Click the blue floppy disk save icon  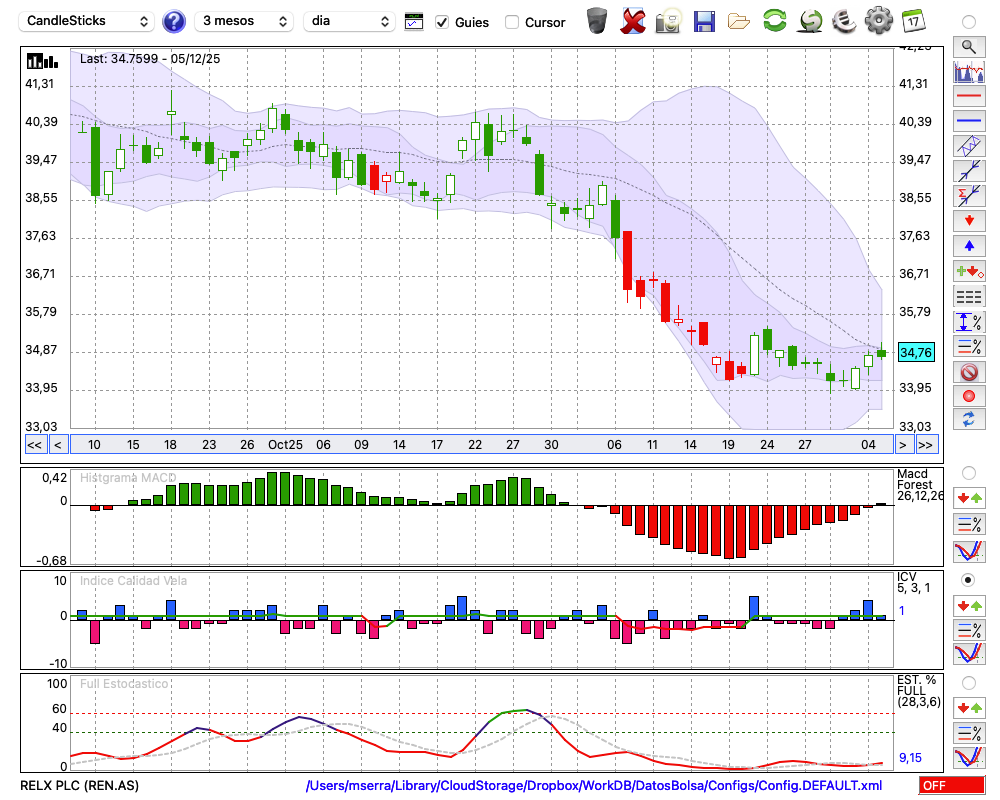click(x=704, y=20)
